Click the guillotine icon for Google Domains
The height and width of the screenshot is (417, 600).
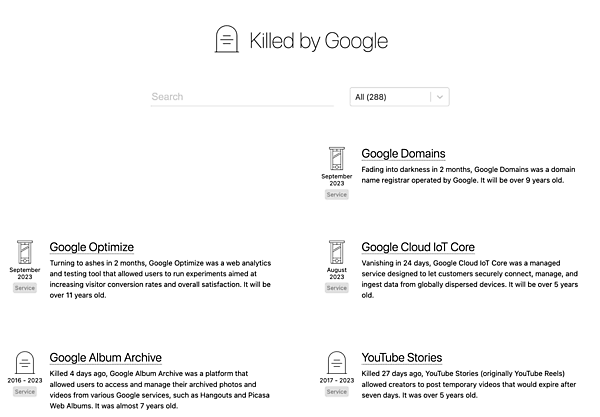pyautogui.click(x=337, y=159)
